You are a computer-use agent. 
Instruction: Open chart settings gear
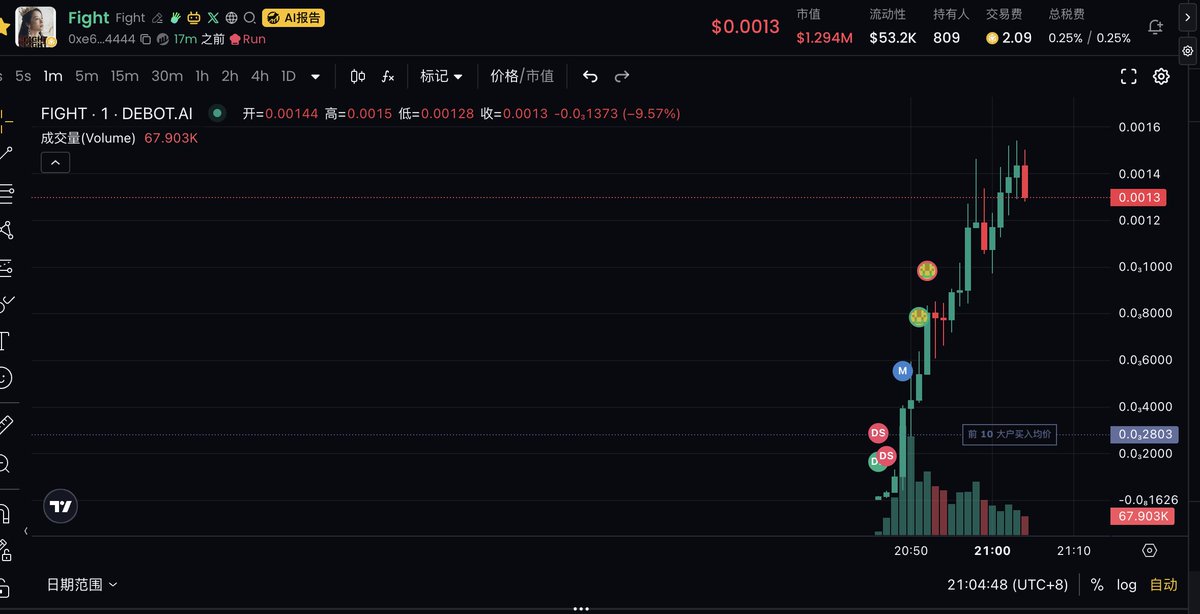point(1161,76)
